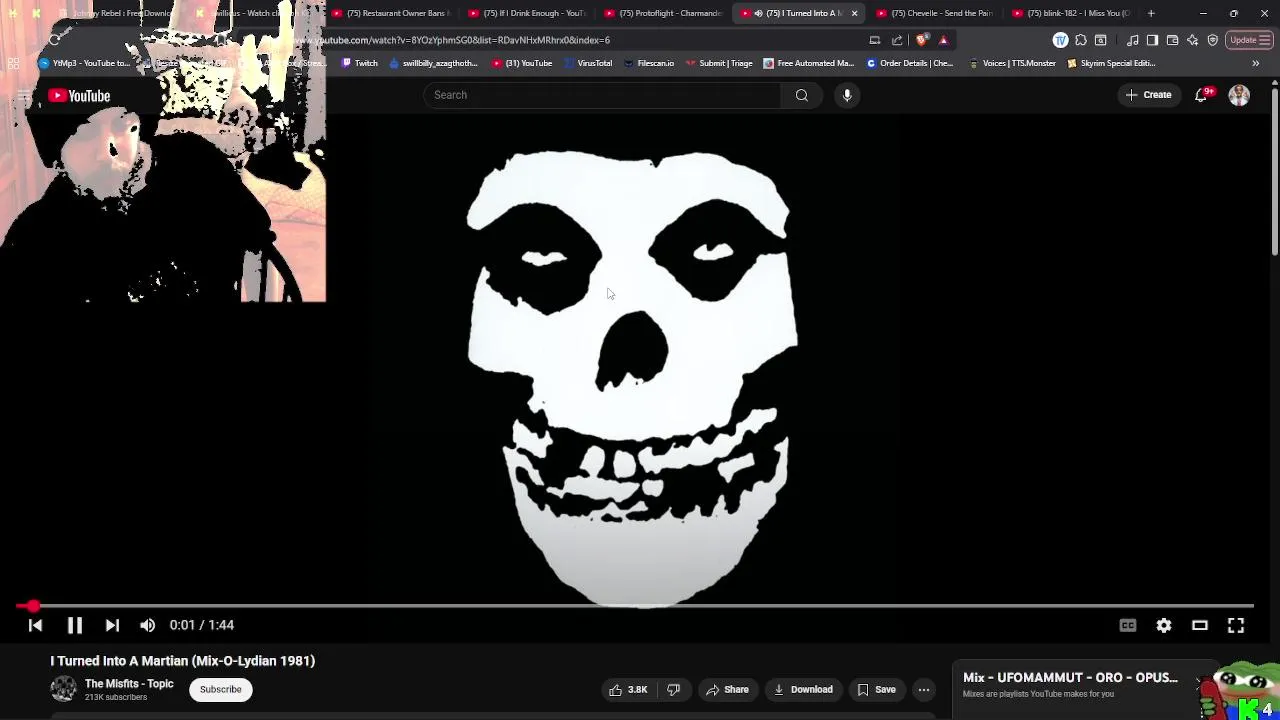
Task: Click the Download button under the video
Action: click(x=803, y=689)
